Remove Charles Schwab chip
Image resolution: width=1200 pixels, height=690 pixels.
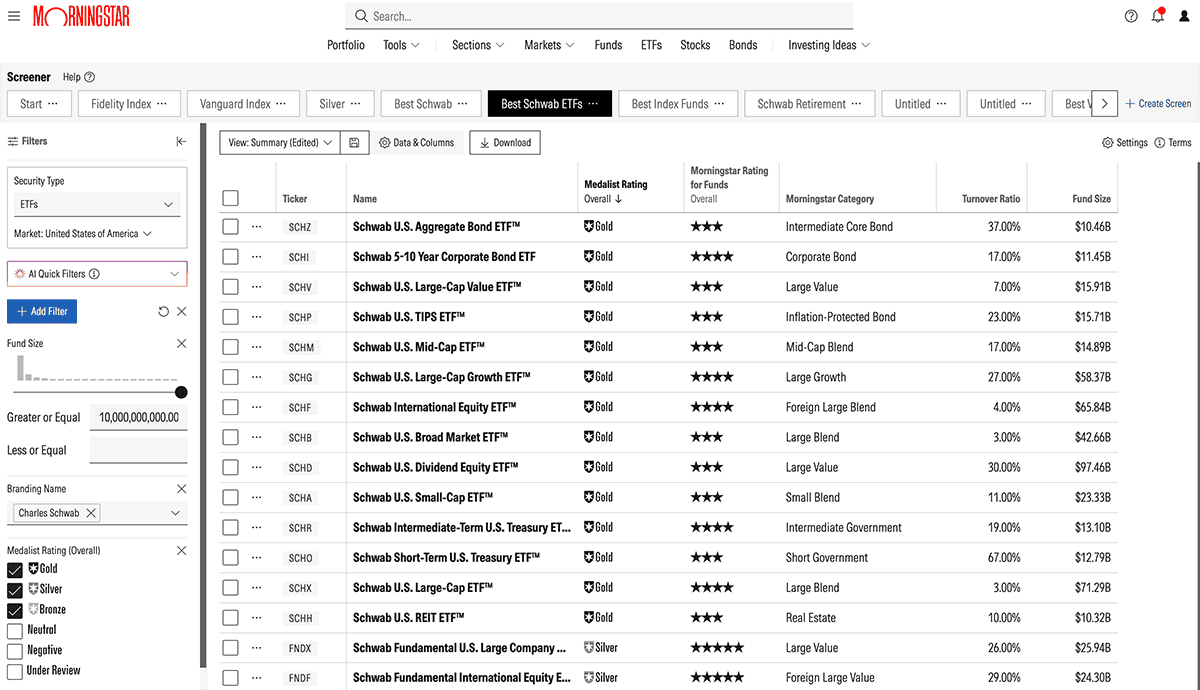[91, 513]
